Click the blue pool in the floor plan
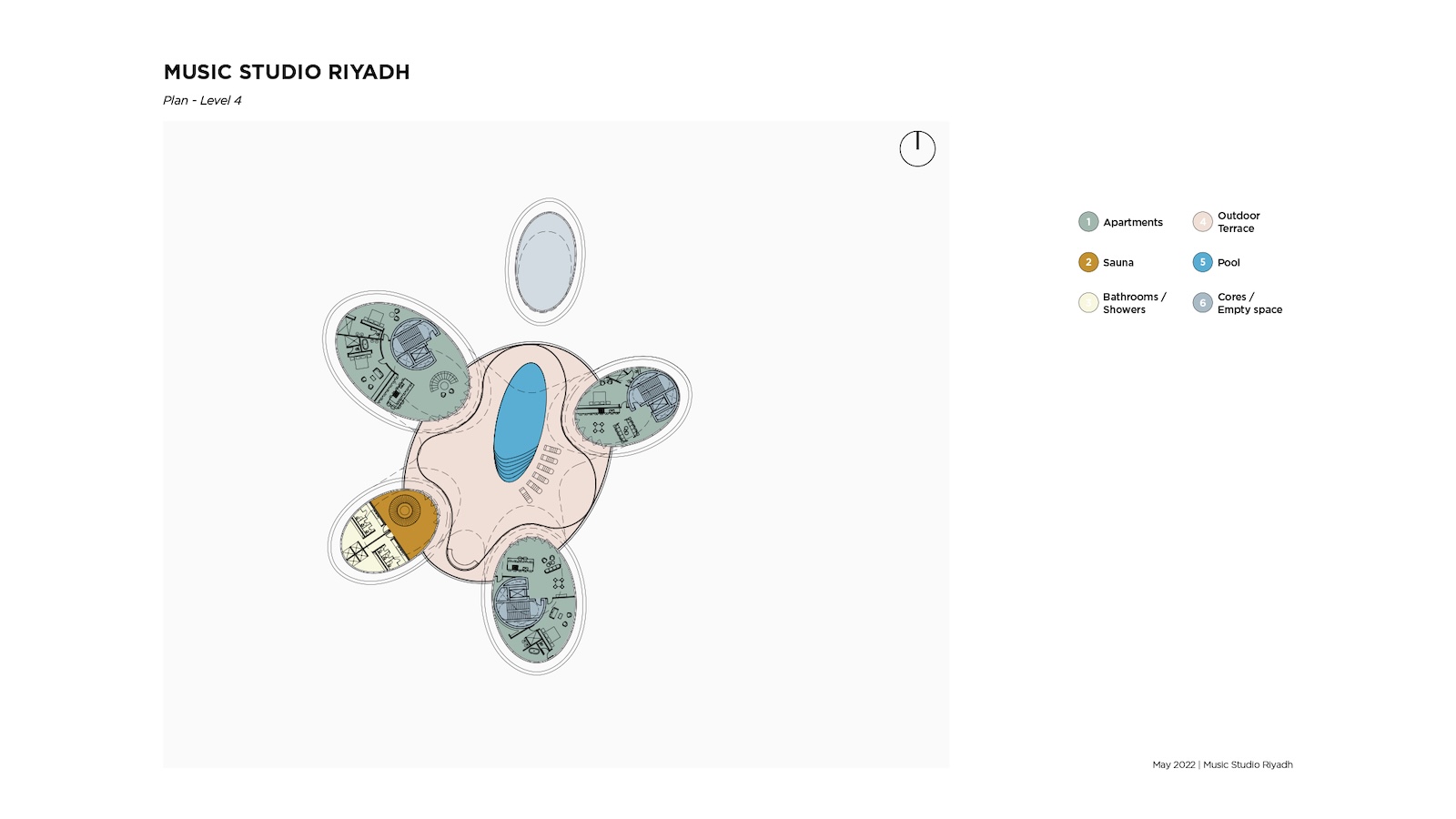This screenshot has height=819, width=1456. [520, 420]
